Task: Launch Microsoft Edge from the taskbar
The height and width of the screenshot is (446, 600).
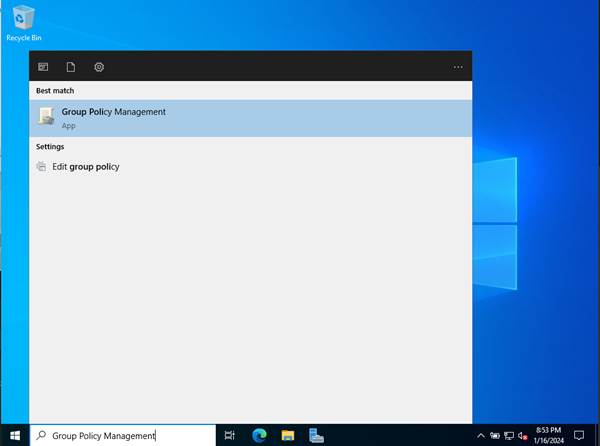Action: click(x=259, y=435)
